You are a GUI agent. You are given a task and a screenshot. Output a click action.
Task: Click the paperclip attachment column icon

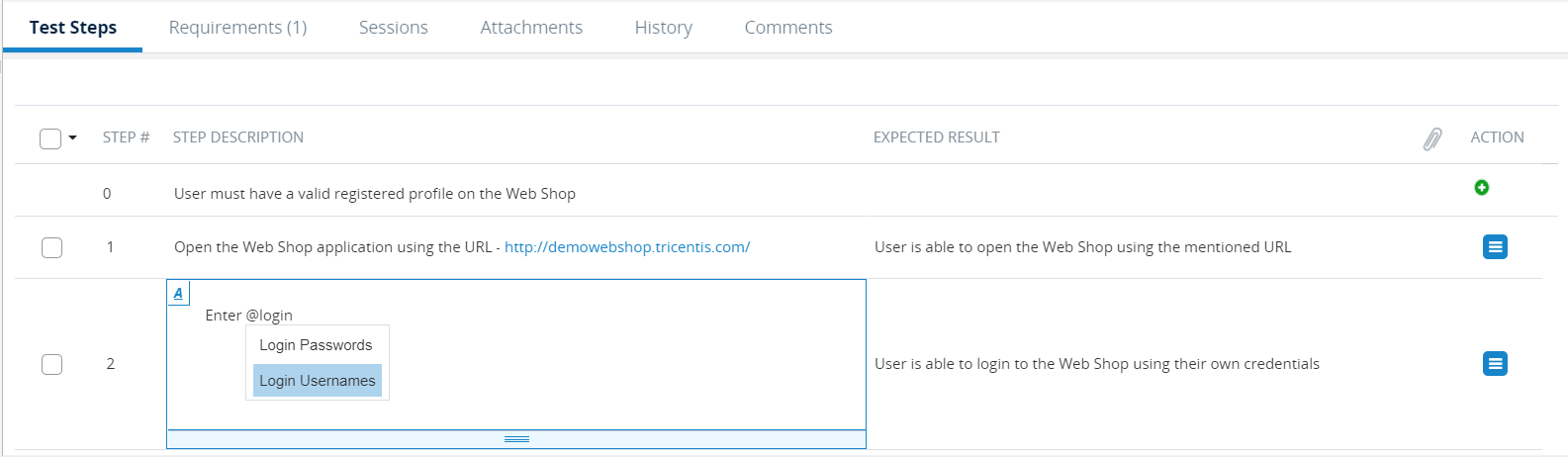[x=1431, y=138]
